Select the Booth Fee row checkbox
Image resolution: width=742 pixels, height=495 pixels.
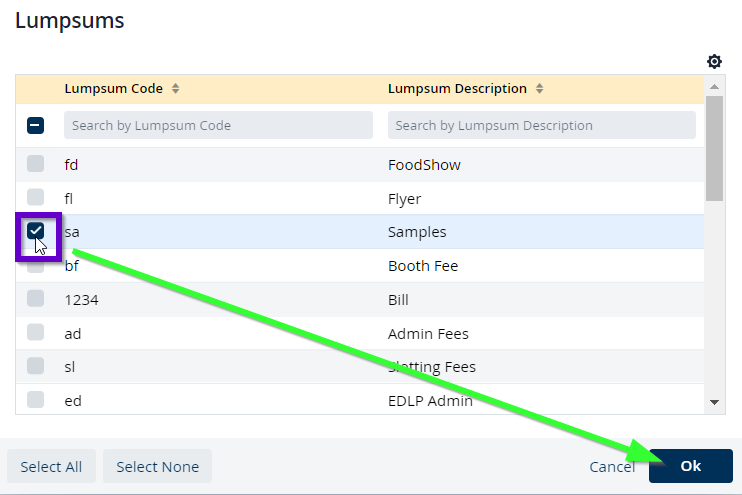pyautogui.click(x=35, y=266)
